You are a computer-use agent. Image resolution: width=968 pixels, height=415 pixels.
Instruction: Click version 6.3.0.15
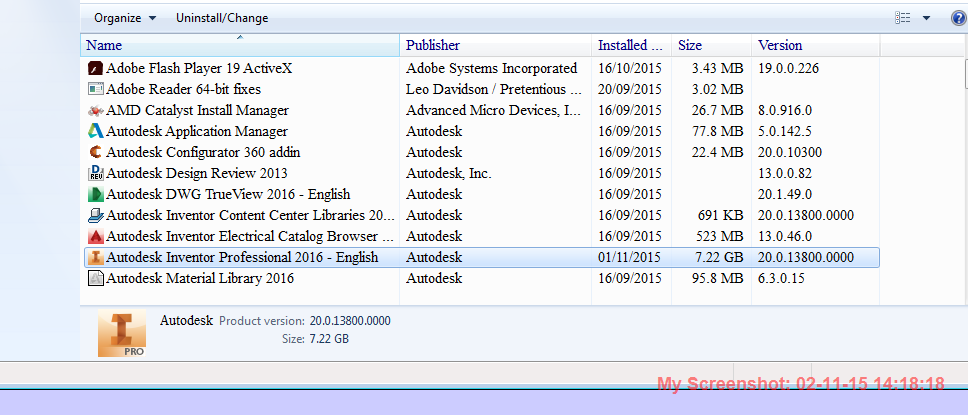(781, 279)
